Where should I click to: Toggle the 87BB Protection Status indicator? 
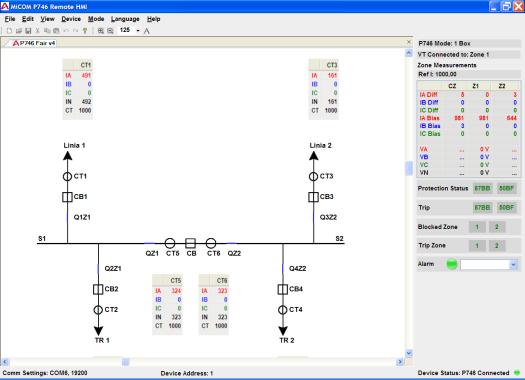tap(482, 188)
